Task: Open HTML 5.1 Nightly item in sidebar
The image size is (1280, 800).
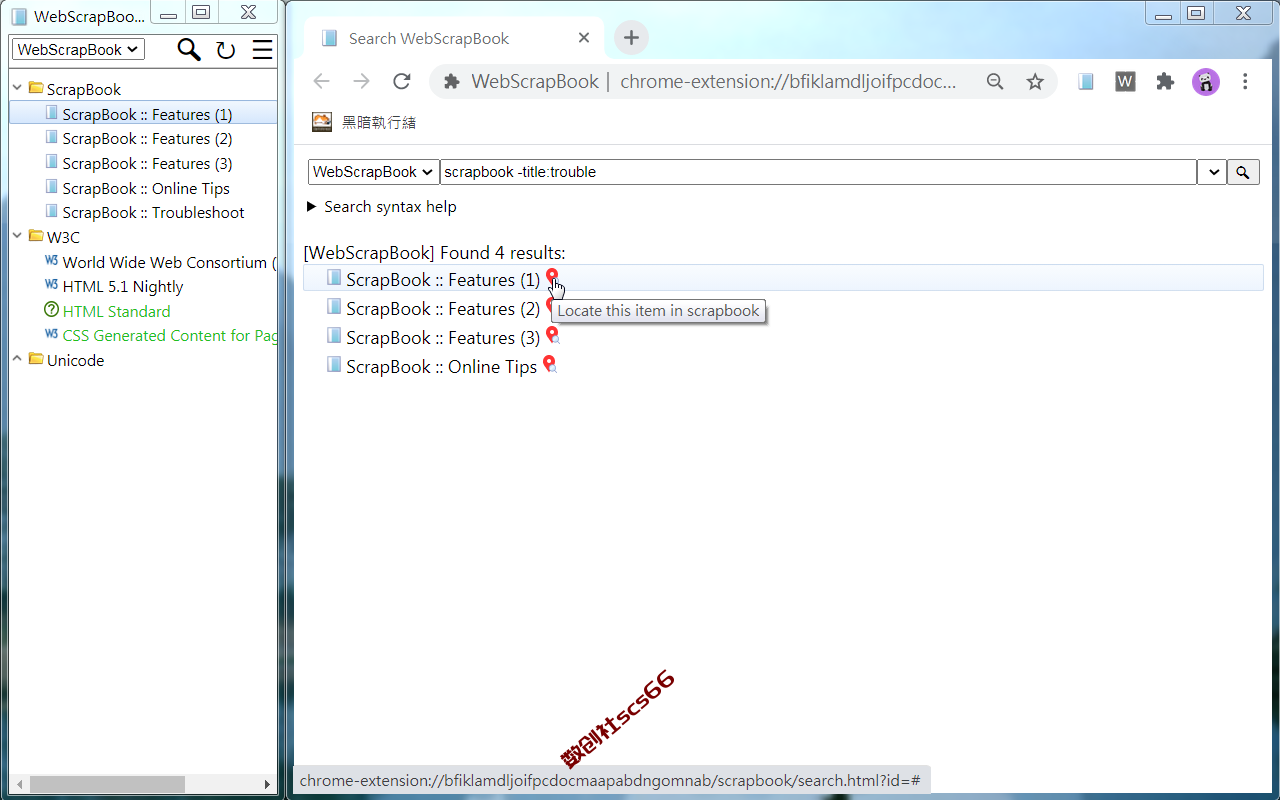Action: pos(123,286)
